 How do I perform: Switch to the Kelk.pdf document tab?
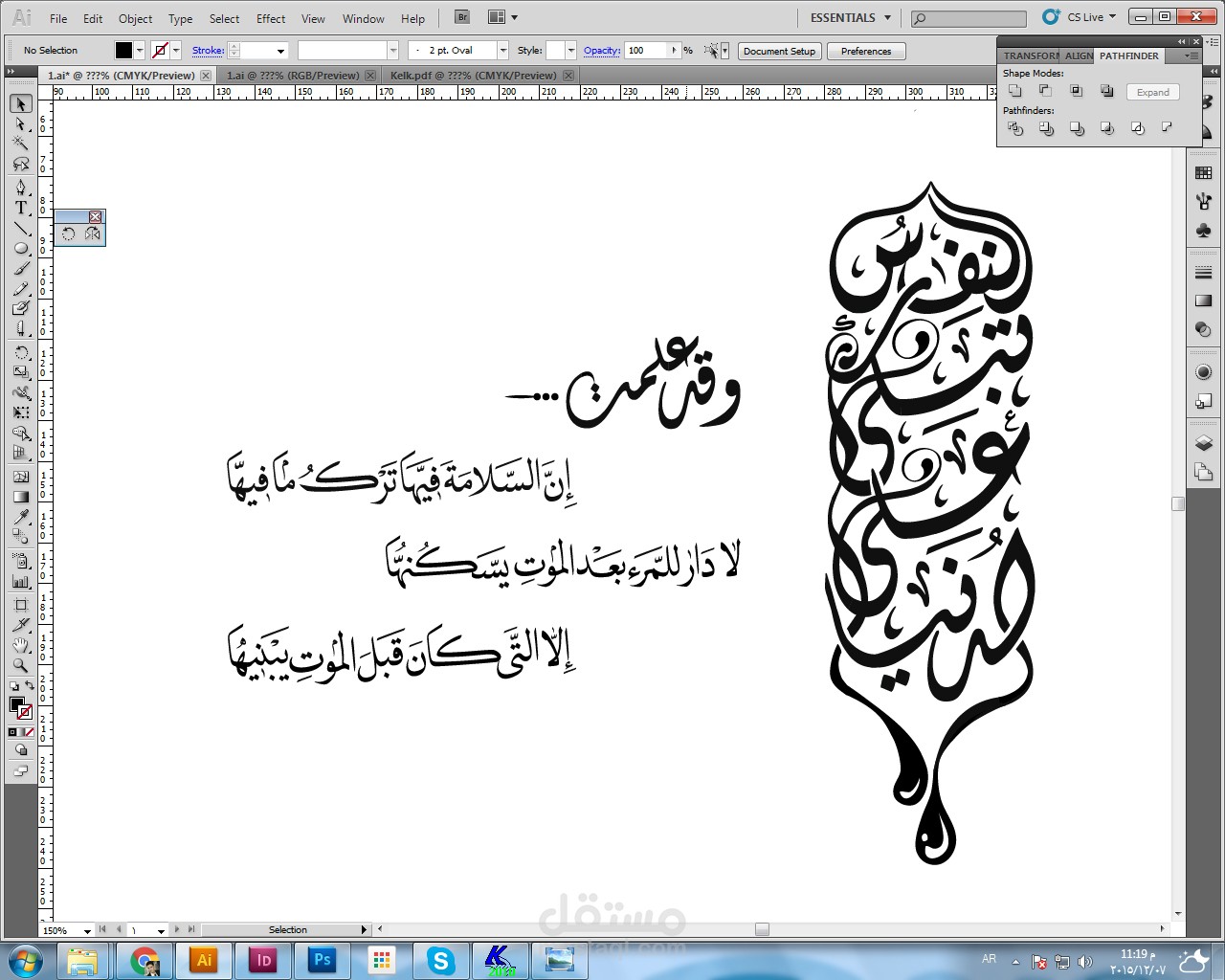coord(473,75)
